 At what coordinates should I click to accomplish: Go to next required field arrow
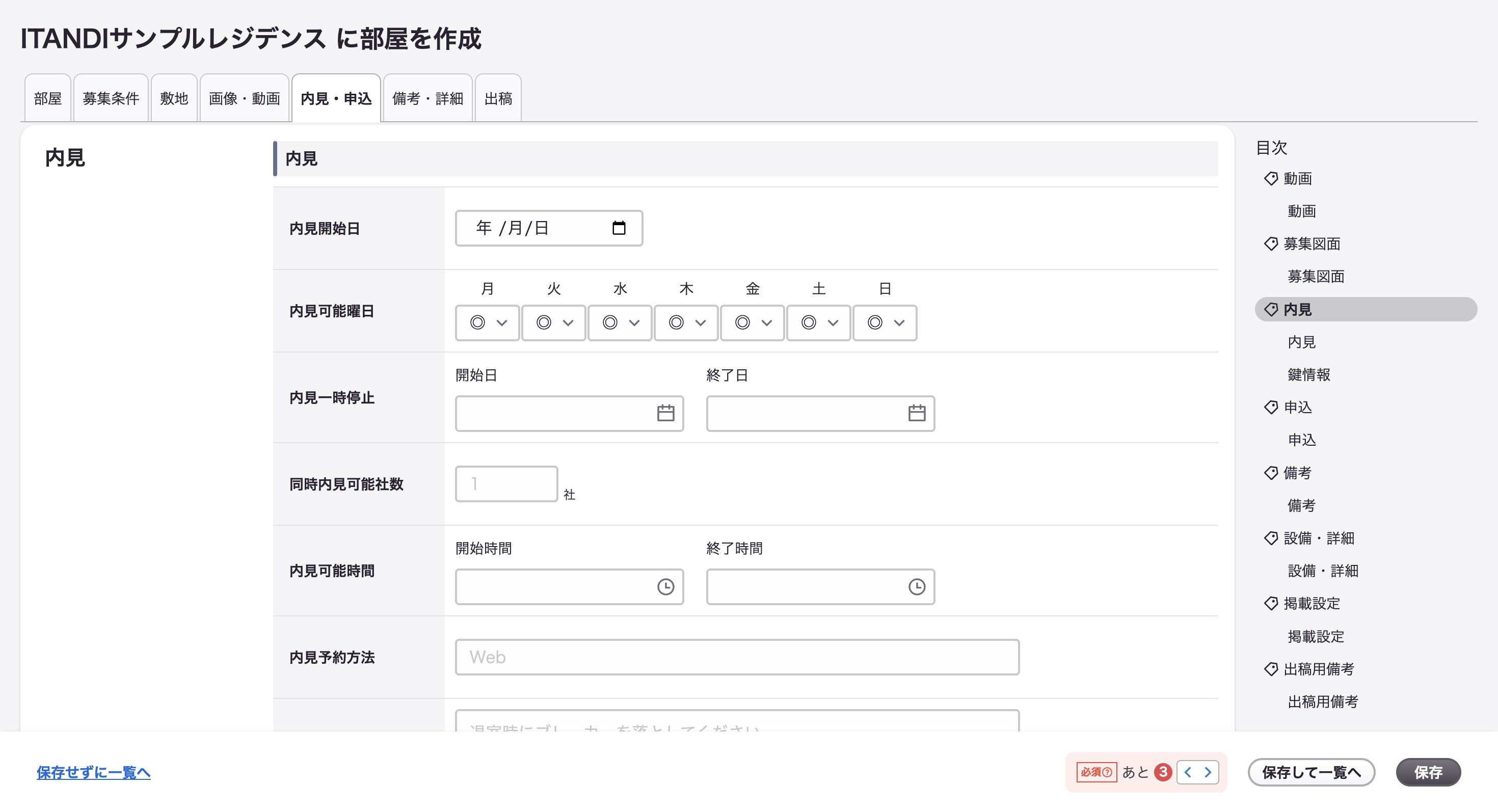[x=1208, y=772]
